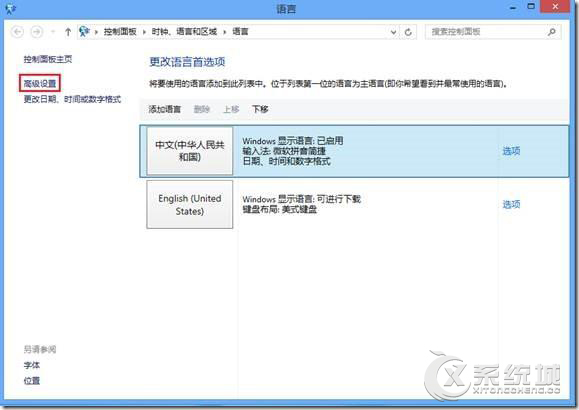Image resolution: width=579 pixels, height=410 pixels.
Task: Open 高级设置 in the sidebar
Action: [x=40, y=84]
